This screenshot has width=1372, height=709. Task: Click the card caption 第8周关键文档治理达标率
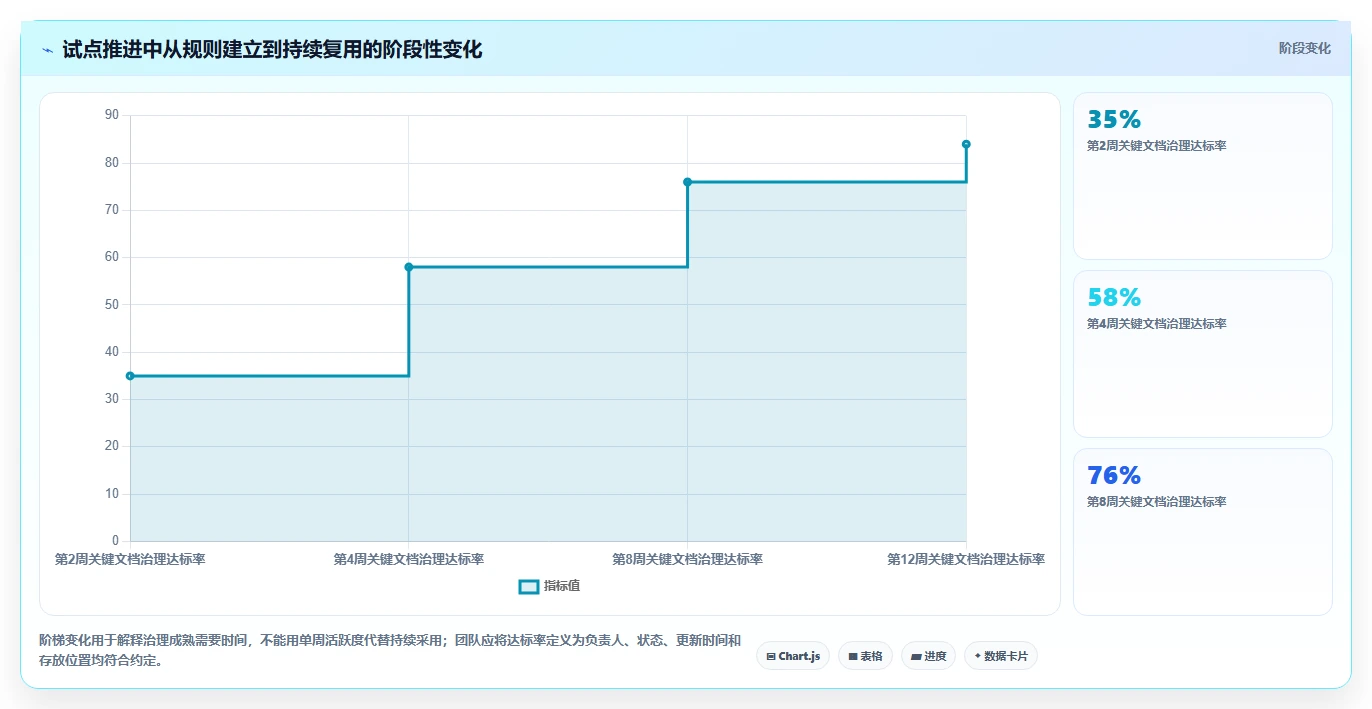[x=1157, y=502]
